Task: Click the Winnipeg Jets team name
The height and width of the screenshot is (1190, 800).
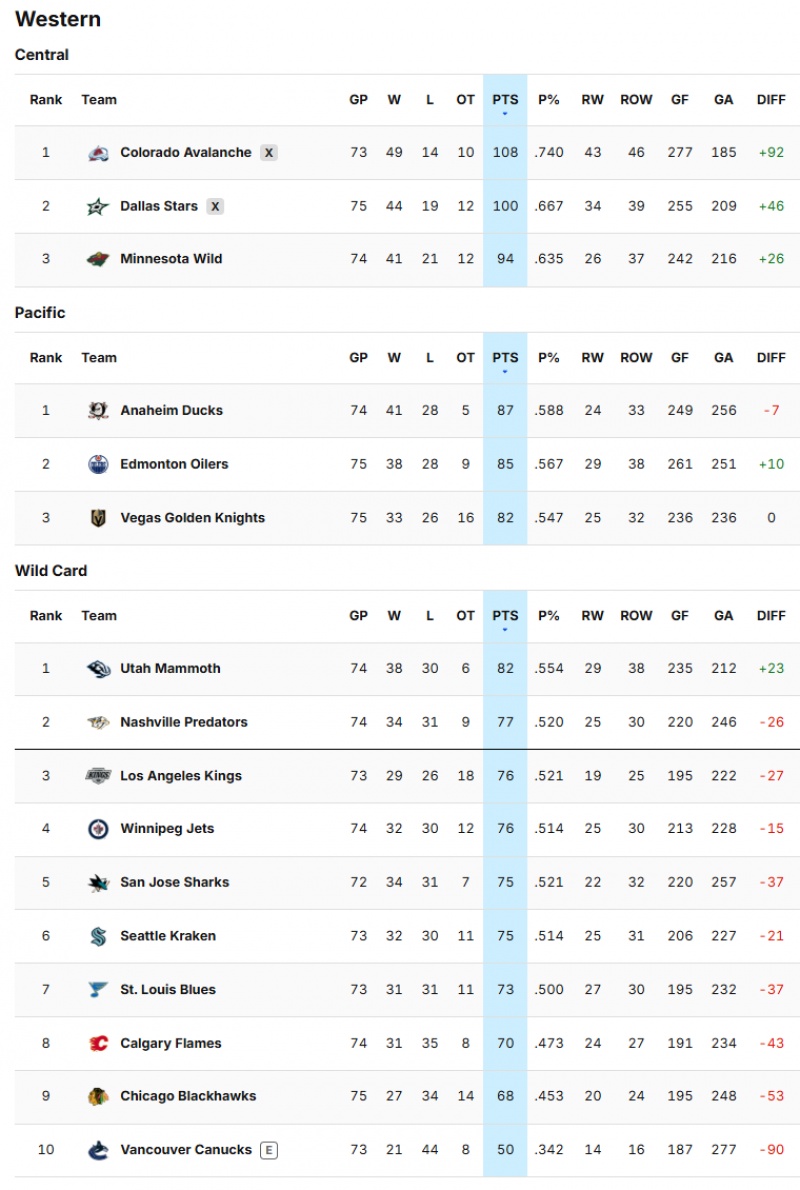Action: point(167,829)
